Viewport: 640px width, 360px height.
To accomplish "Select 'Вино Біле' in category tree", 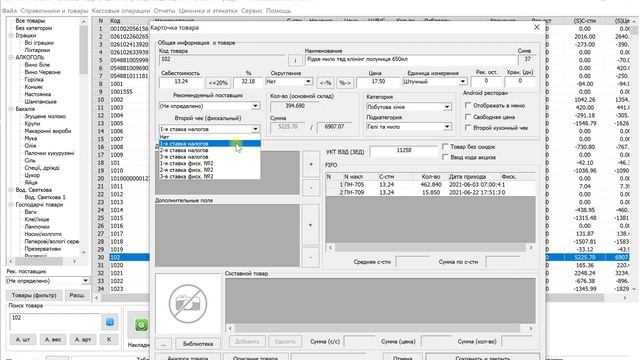I will [x=37, y=65].
